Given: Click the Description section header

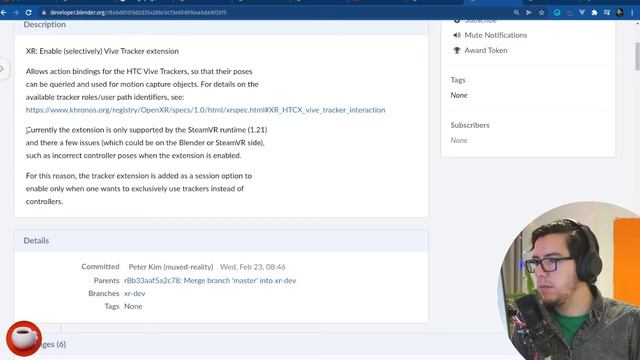Looking at the screenshot, I should pyautogui.click(x=44, y=24).
